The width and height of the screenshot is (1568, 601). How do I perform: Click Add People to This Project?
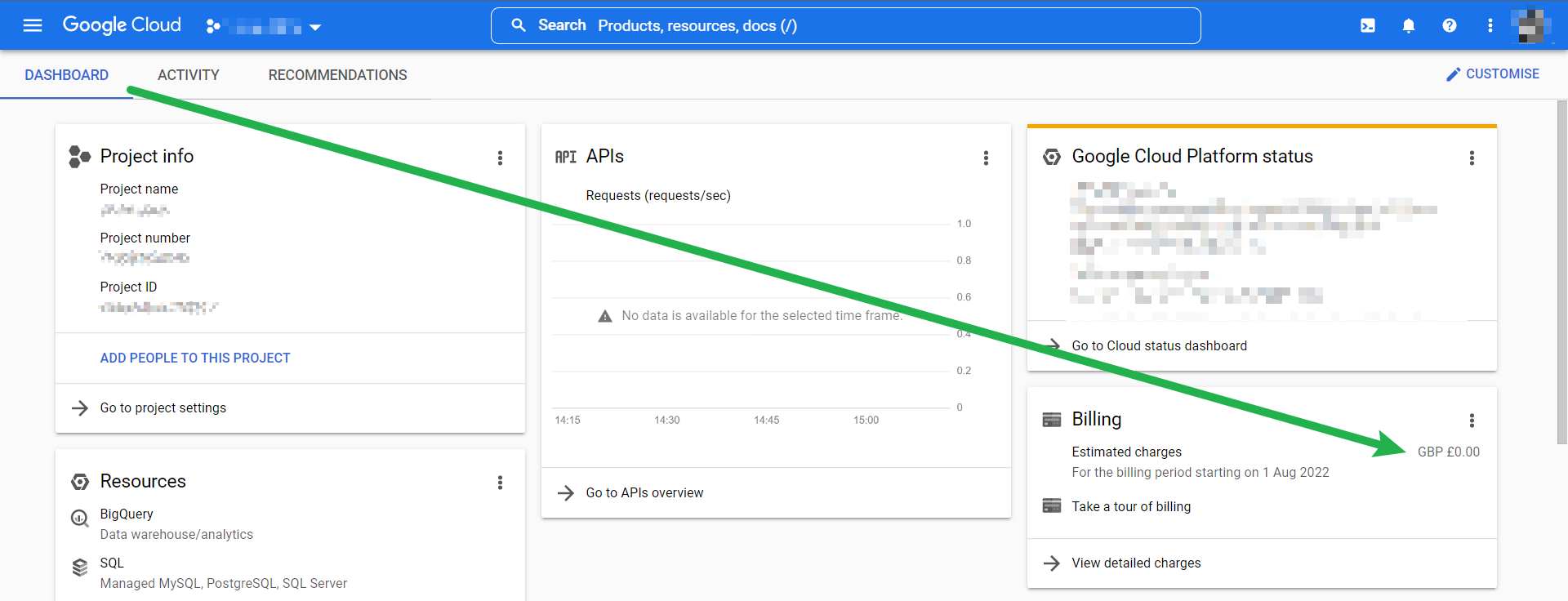pyautogui.click(x=195, y=358)
